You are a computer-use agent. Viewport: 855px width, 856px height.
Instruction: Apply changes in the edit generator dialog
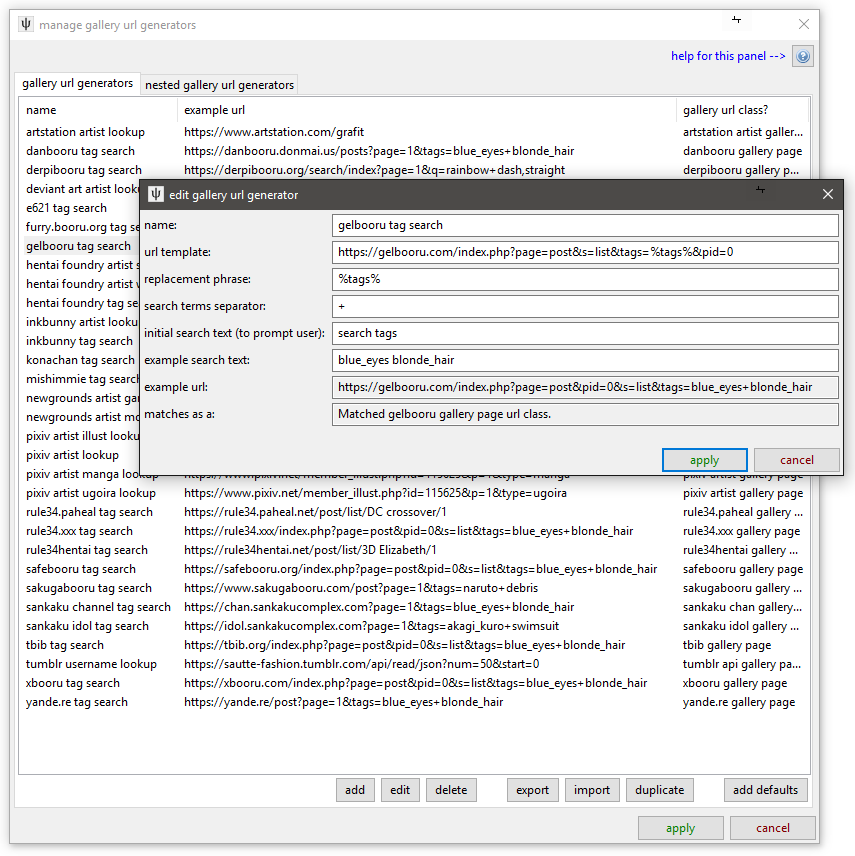tap(704, 460)
